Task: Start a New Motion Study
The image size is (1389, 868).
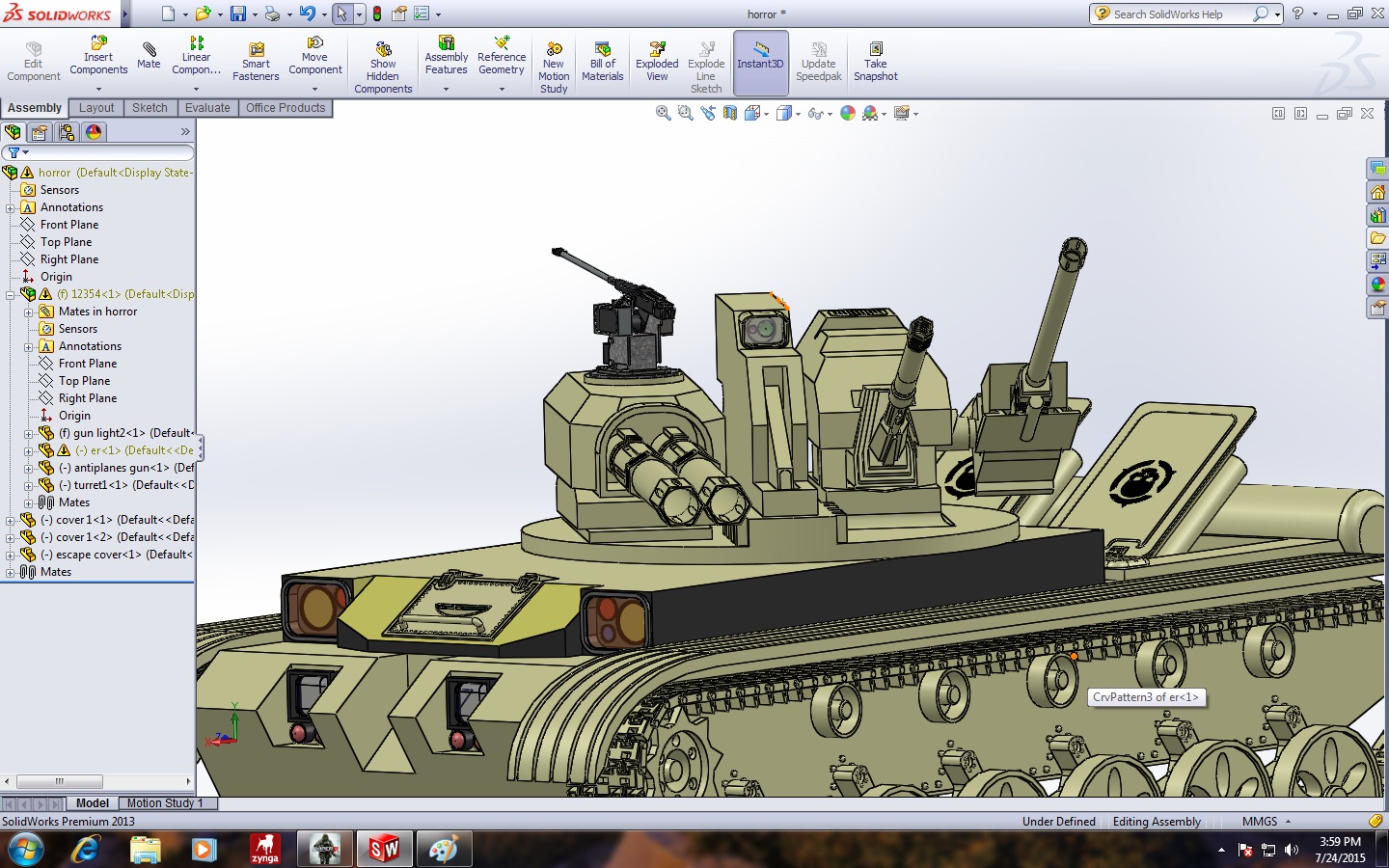Action: click(554, 68)
